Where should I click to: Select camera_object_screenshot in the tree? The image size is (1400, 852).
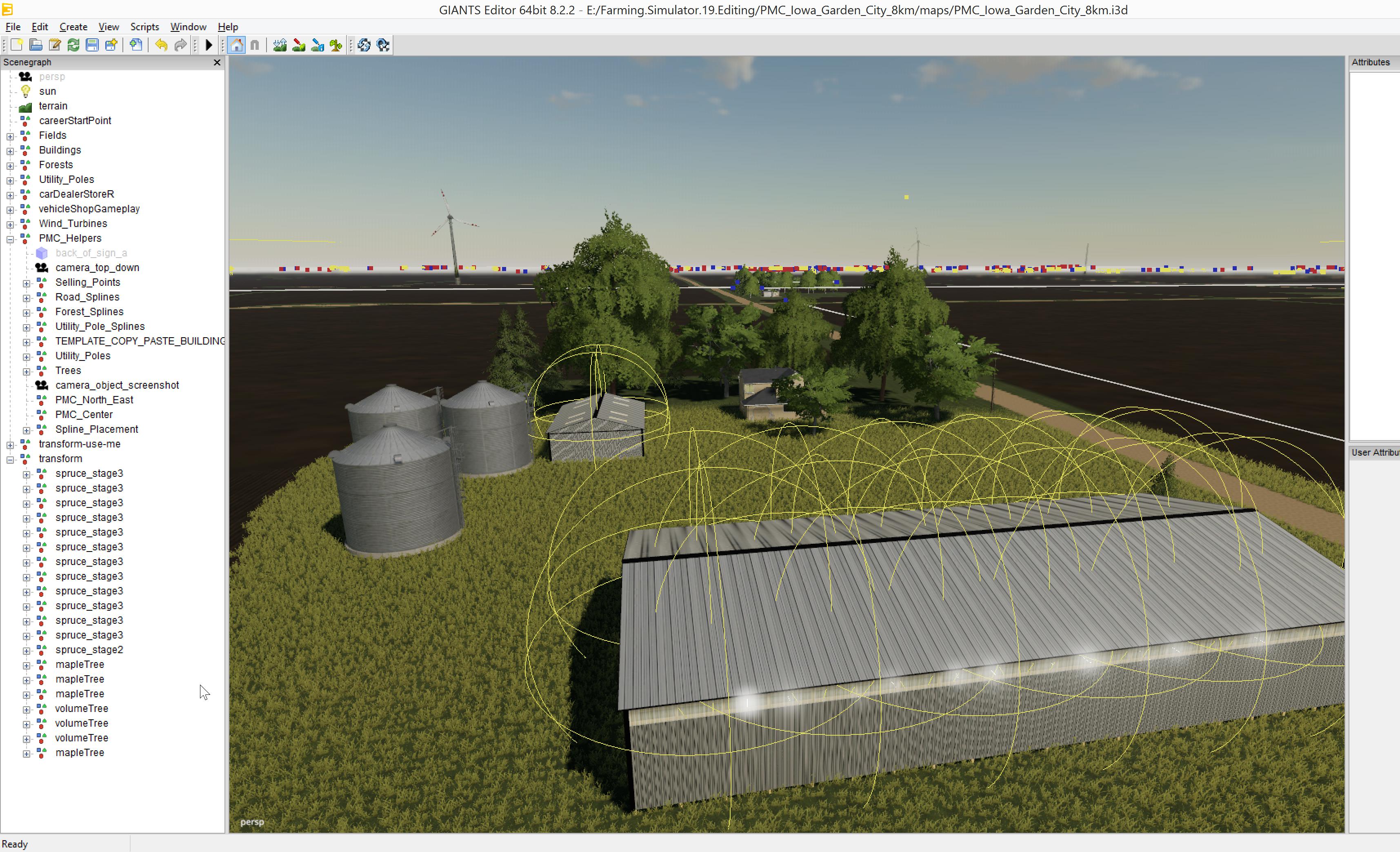pyautogui.click(x=117, y=385)
